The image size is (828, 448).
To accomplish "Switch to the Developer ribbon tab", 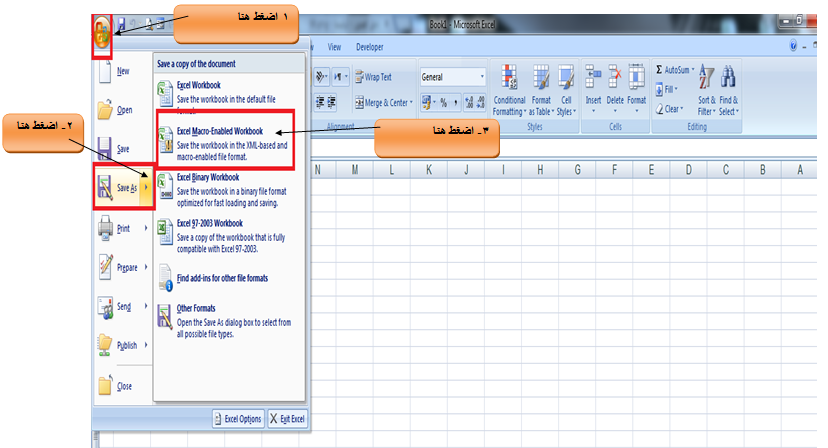I will coord(370,47).
